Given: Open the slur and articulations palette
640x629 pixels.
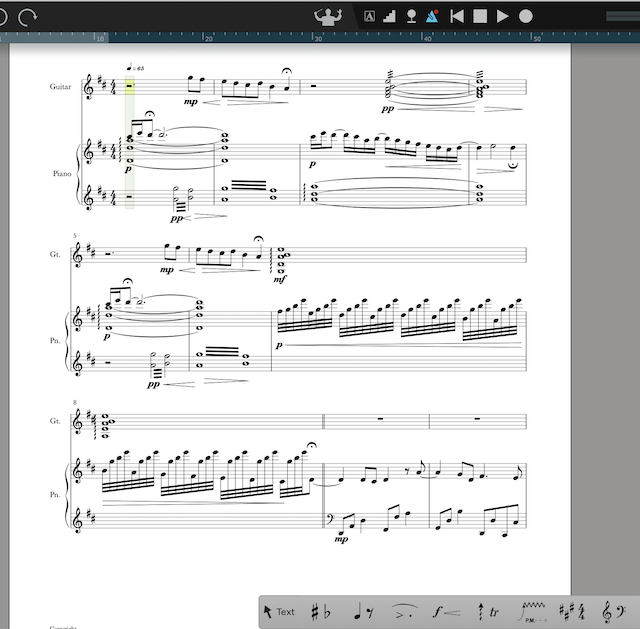Looking at the screenshot, I should coord(403,611).
